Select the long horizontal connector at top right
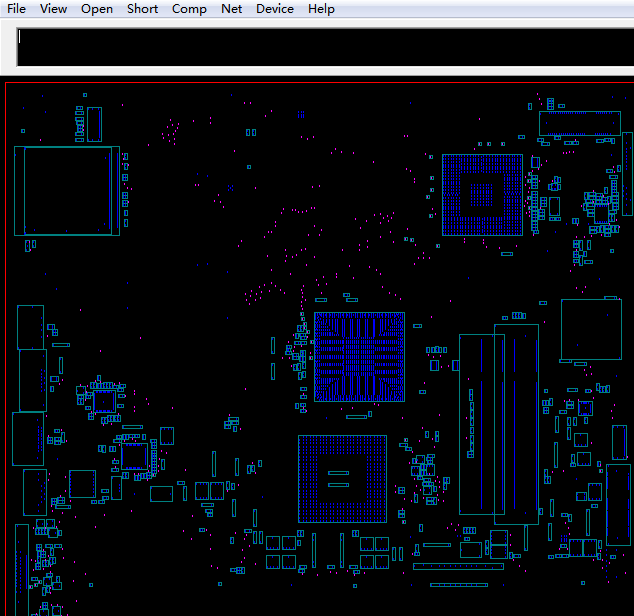Viewport: 634px width, 616px height. point(580,123)
